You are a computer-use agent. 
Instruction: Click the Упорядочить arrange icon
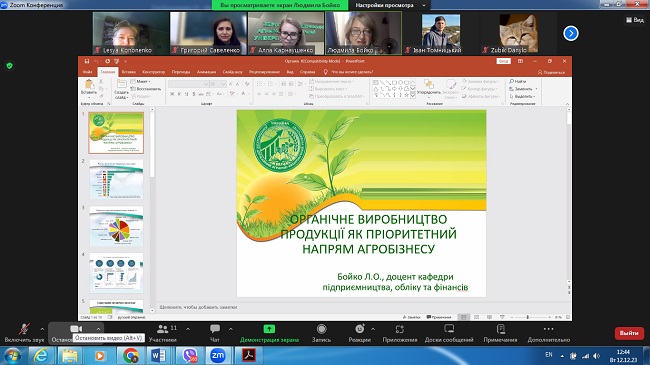[x=428, y=84]
